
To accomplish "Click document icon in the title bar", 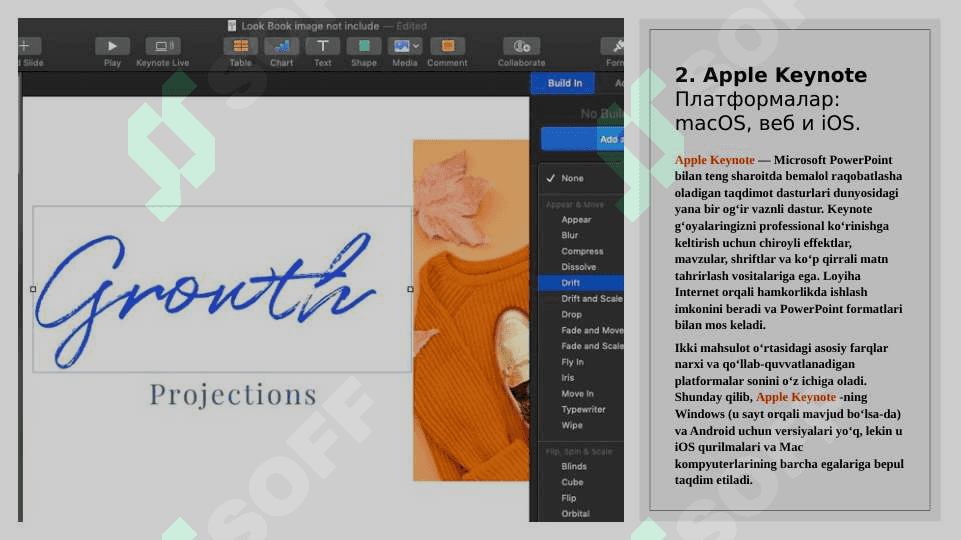I will pyautogui.click(x=232, y=26).
